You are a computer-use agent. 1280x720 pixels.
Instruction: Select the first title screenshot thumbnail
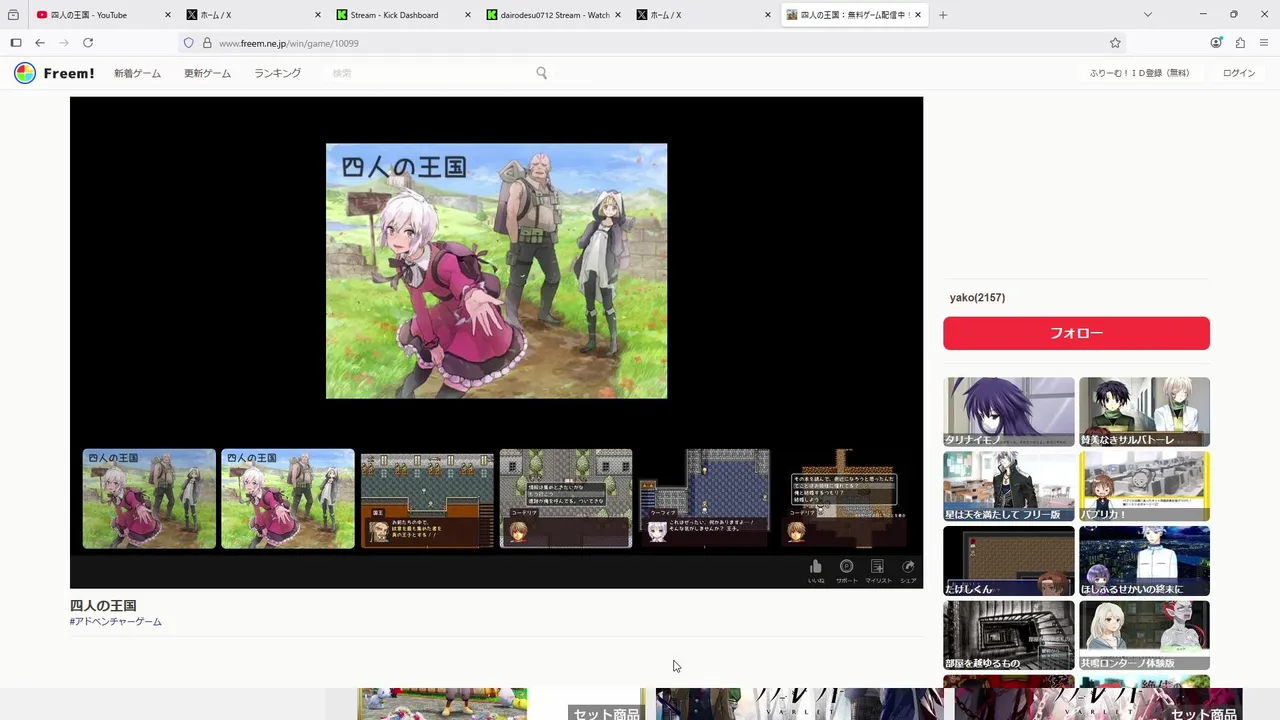pyautogui.click(x=149, y=499)
